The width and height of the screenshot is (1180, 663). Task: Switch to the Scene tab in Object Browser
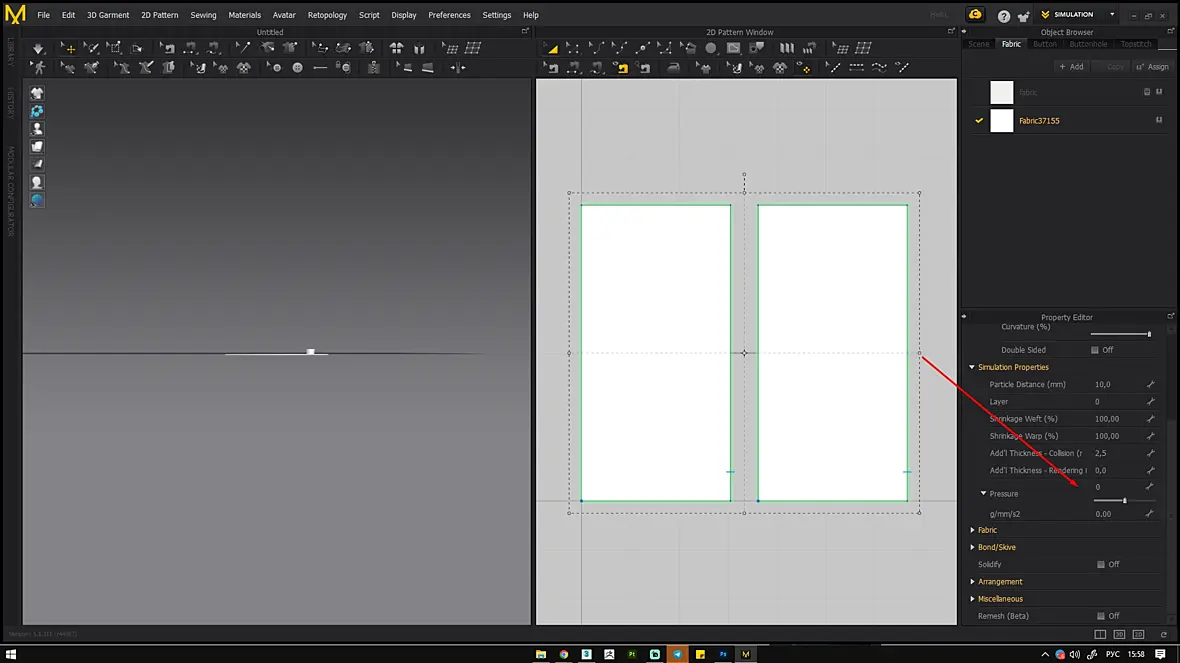[x=978, y=44]
